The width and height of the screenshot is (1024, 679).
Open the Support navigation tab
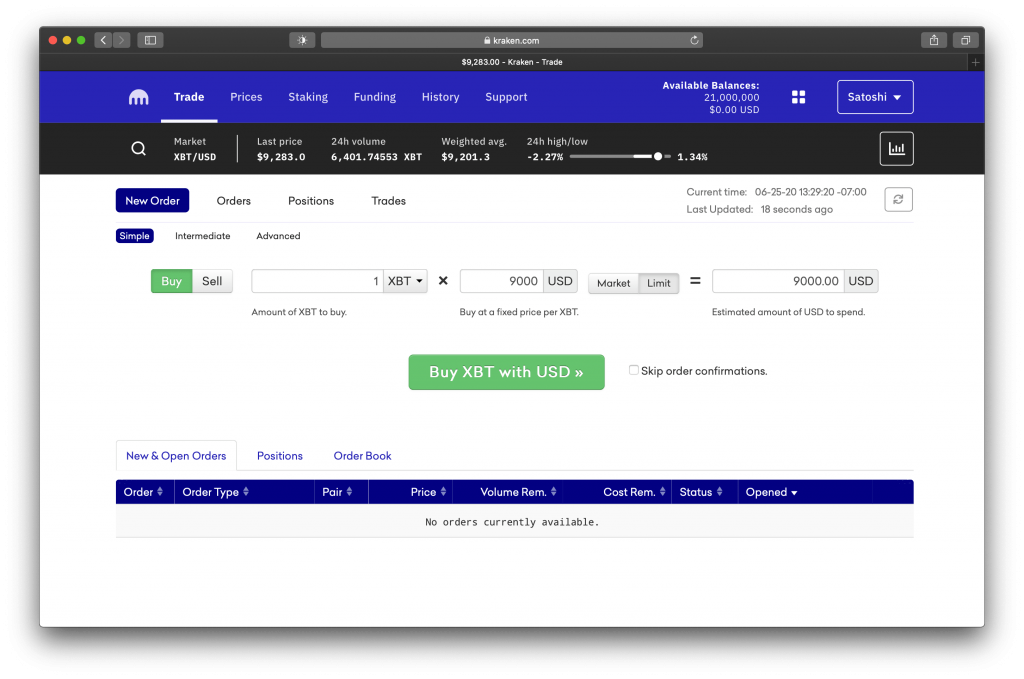[506, 97]
